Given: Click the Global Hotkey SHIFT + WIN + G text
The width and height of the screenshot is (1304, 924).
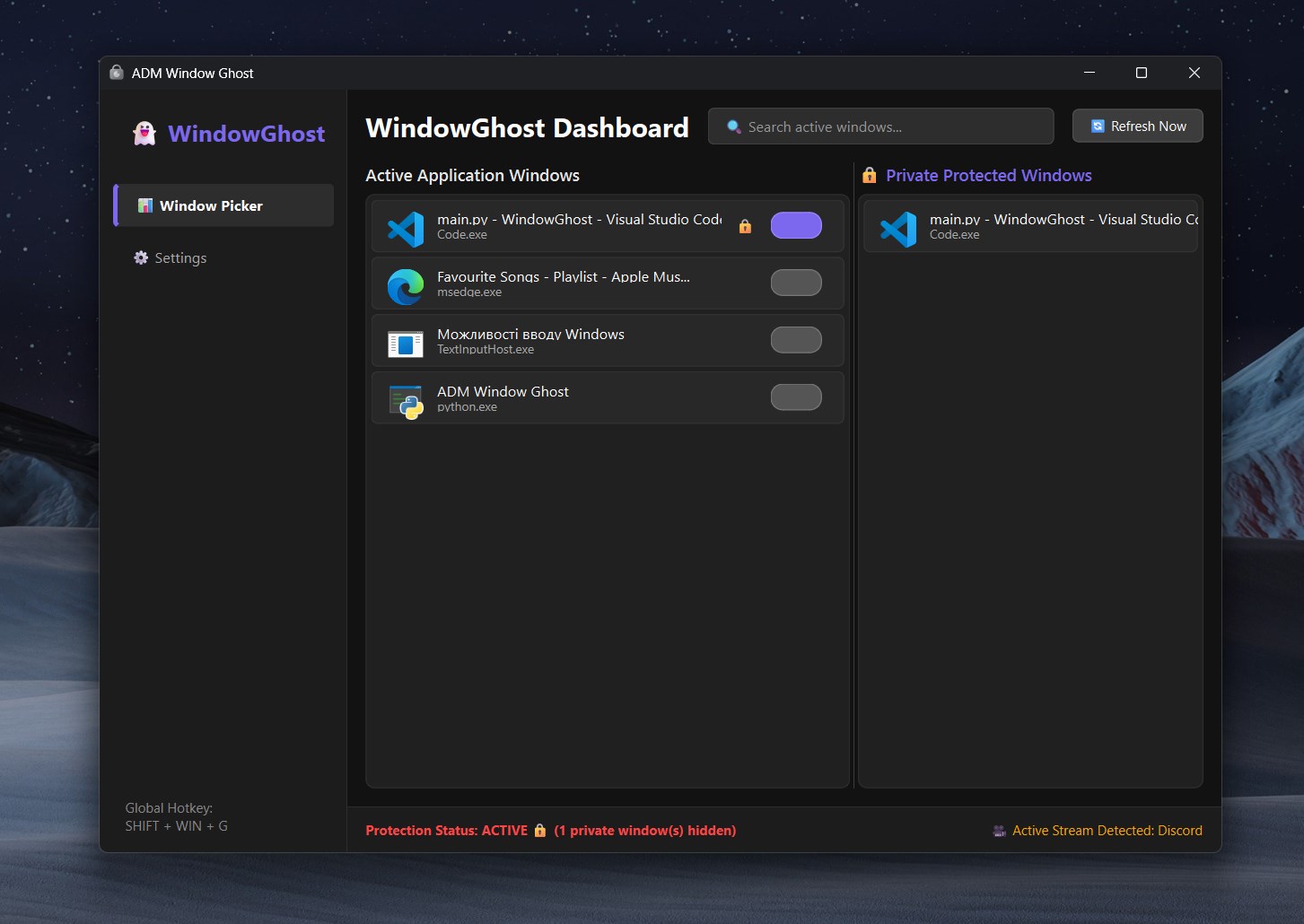Looking at the screenshot, I should click(x=176, y=817).
